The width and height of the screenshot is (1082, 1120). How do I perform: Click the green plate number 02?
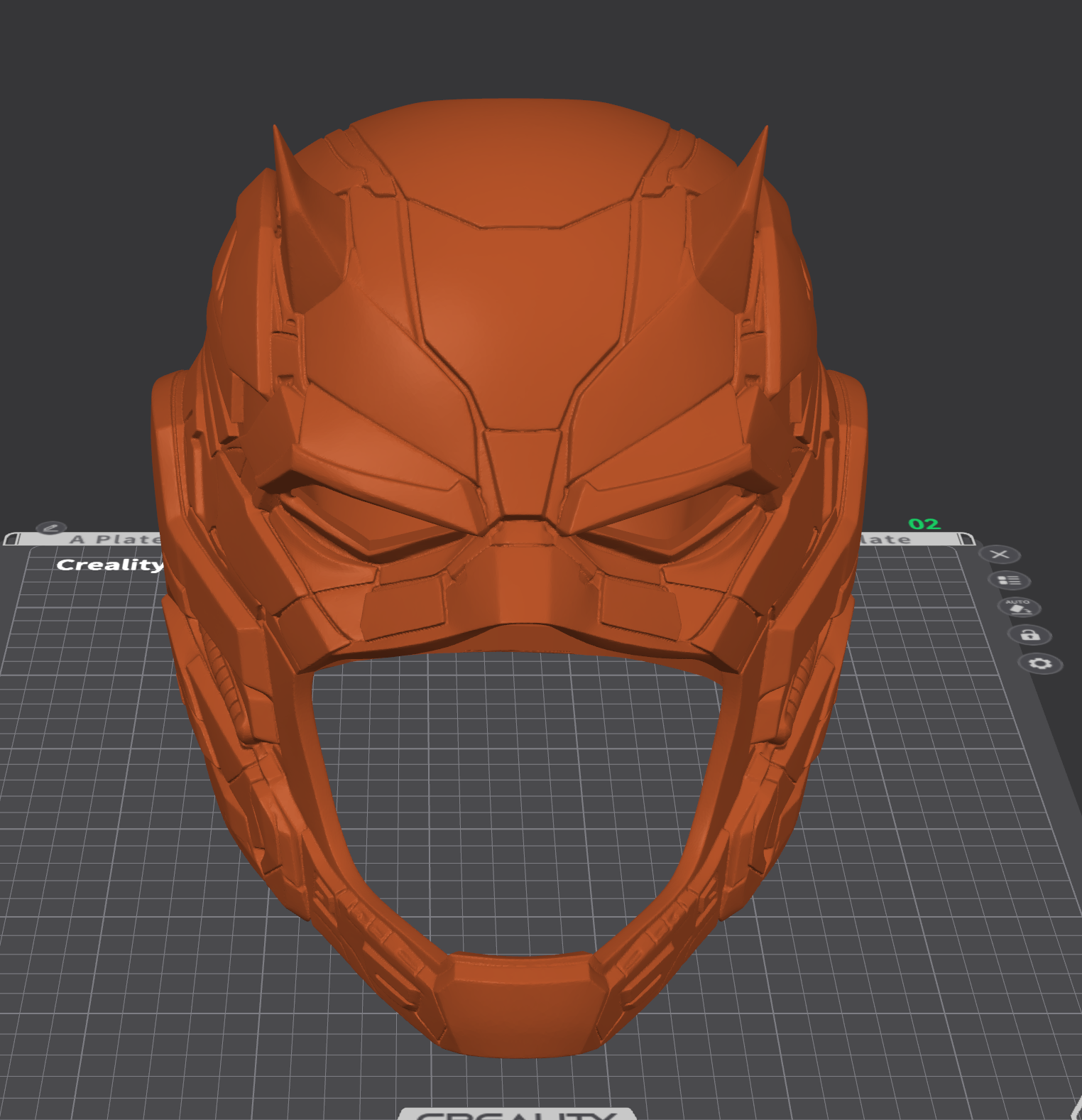tap(924, 524)
